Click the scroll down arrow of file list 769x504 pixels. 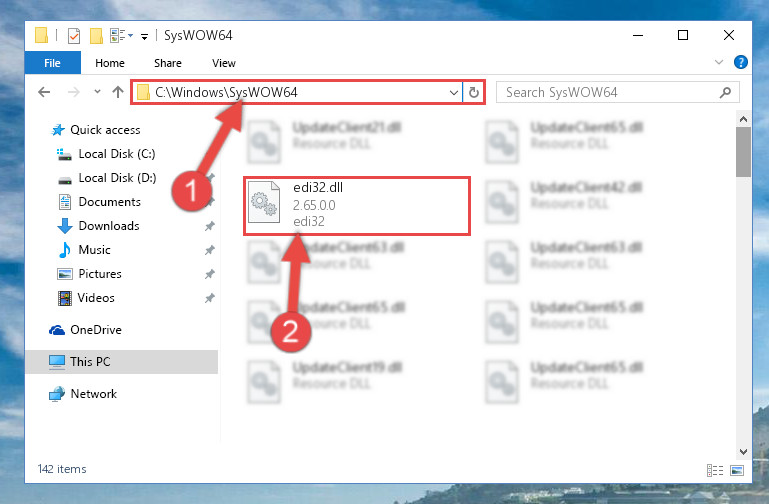[x=743, y=451]
